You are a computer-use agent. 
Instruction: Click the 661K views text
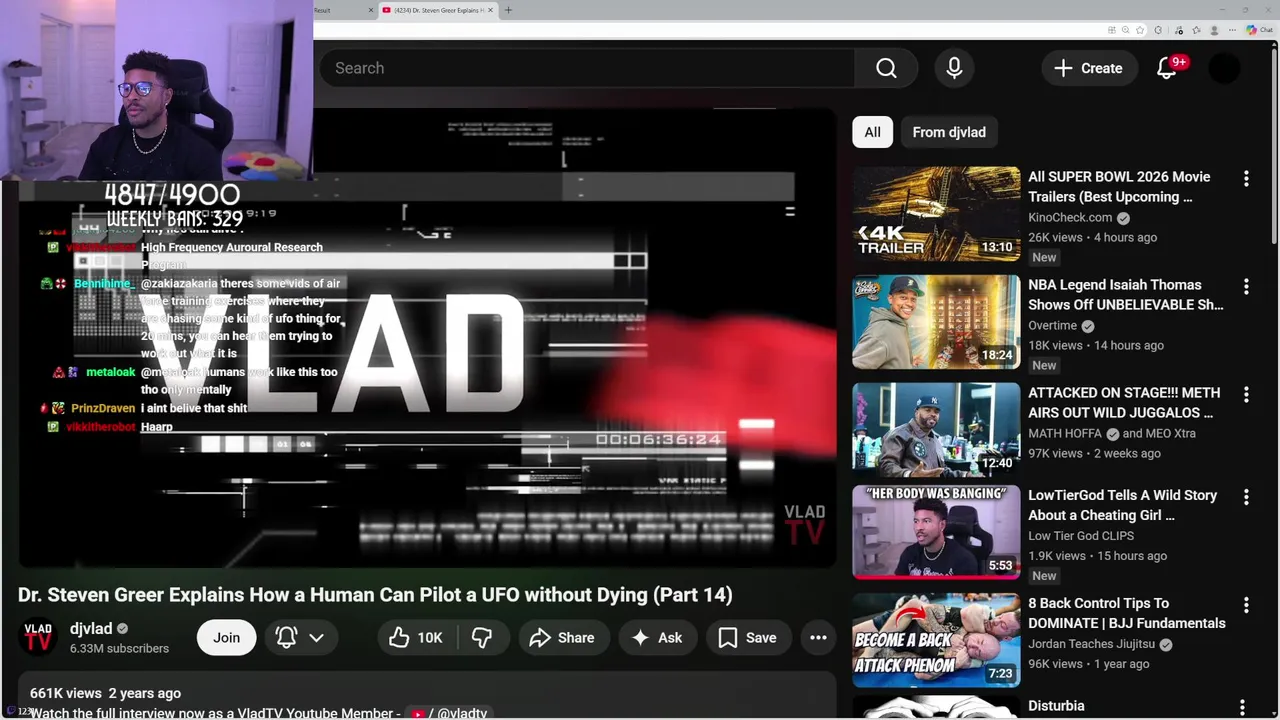click(66, 693)
